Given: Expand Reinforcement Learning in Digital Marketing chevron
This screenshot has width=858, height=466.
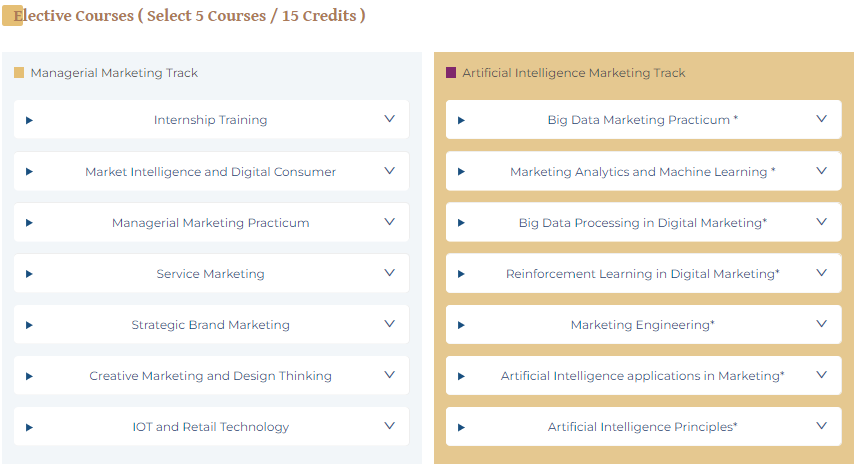Looking at the screenshot, I should coord(821,272).
